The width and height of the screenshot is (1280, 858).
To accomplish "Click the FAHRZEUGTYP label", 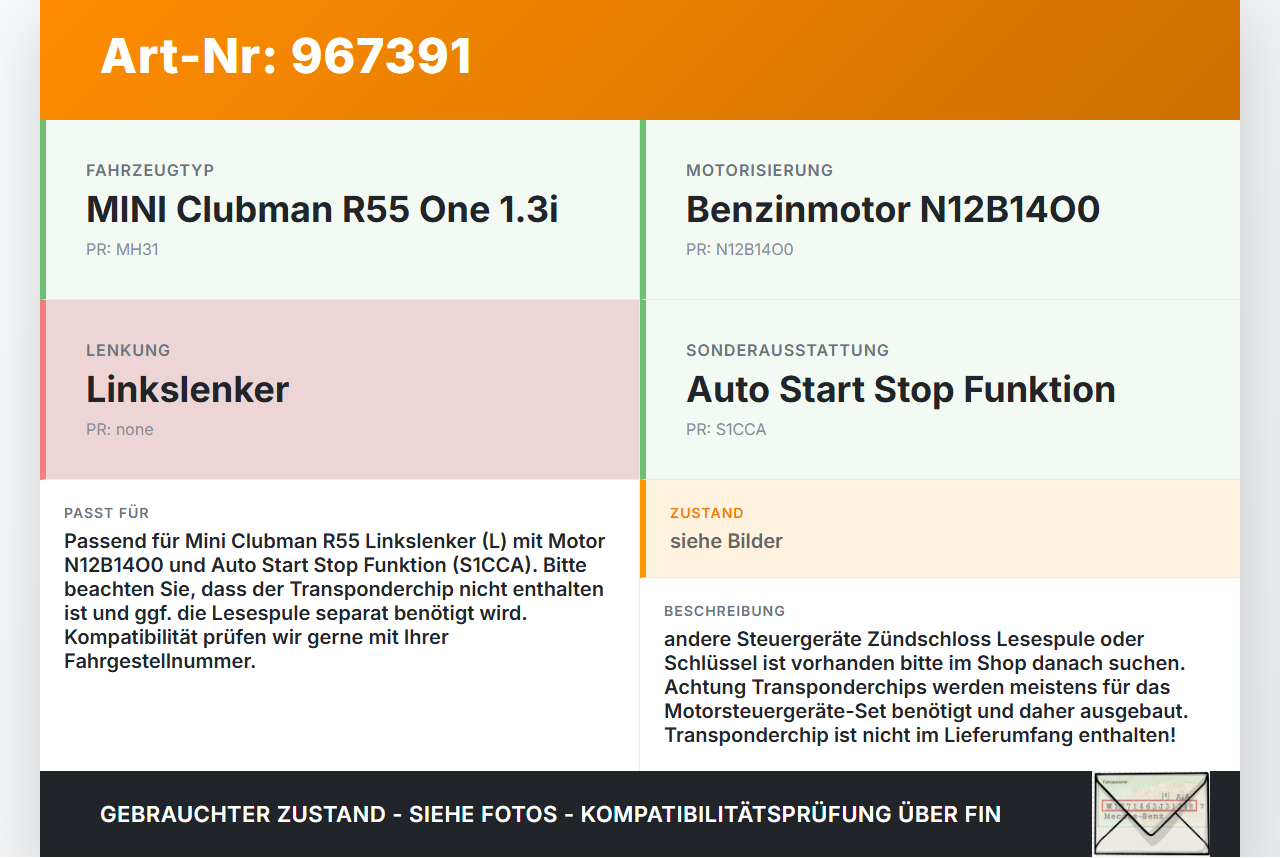I will (x=150, y=171).
